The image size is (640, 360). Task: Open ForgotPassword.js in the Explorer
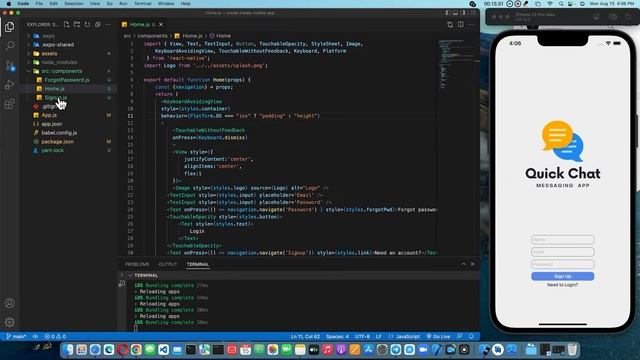tap(67, 80)
